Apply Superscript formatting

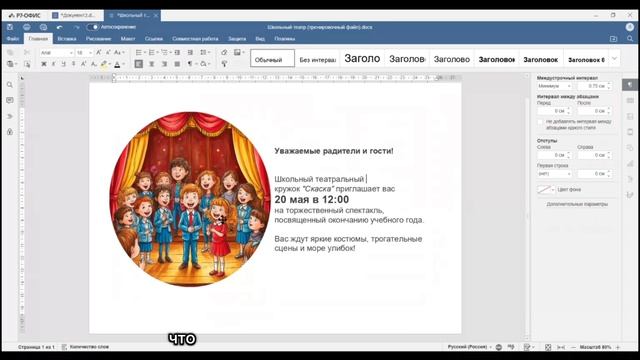point(83,64)
